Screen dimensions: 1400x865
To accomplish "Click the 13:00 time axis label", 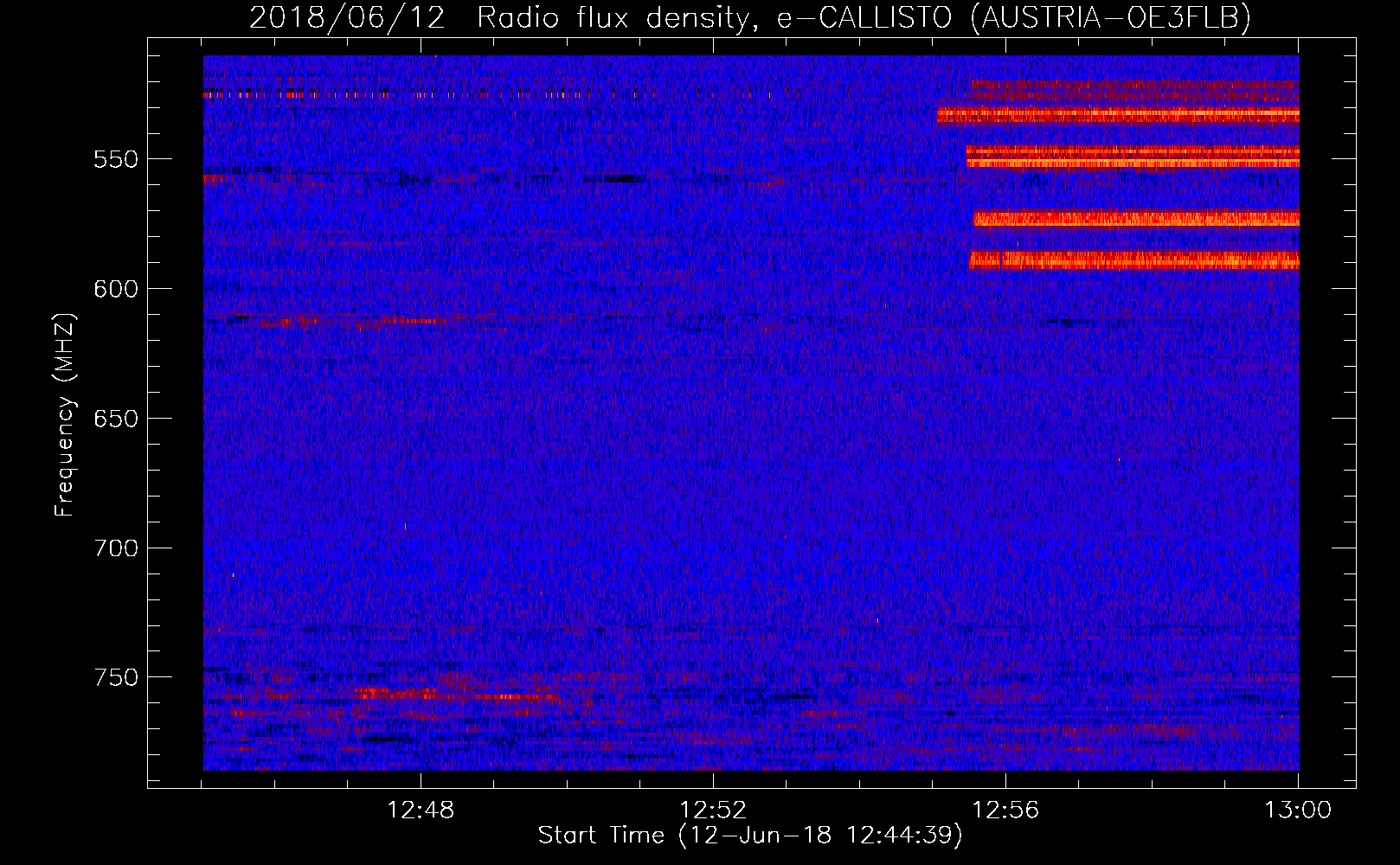I will coord(1298,811).
